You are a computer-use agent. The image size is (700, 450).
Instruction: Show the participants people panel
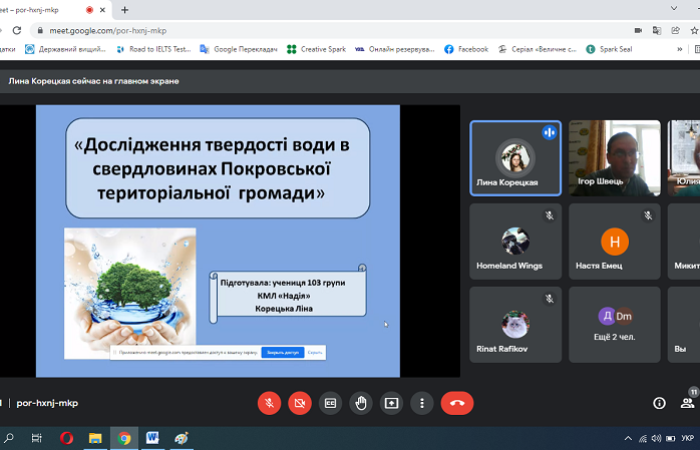(x=687, y=403)
